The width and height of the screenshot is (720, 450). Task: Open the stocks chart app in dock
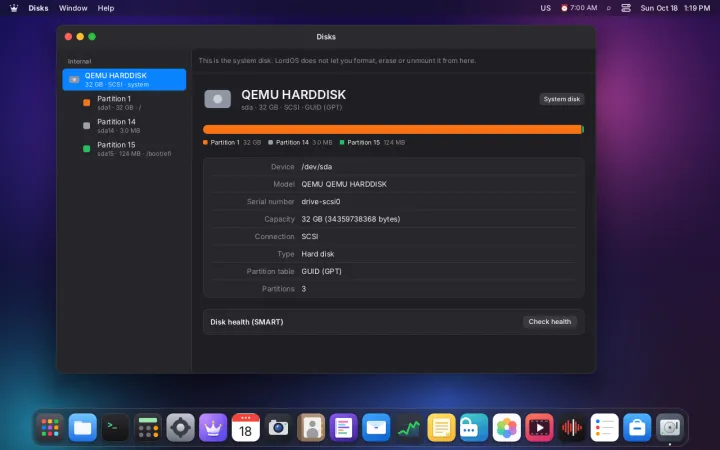pyautogui.click(x=409, y=428)
